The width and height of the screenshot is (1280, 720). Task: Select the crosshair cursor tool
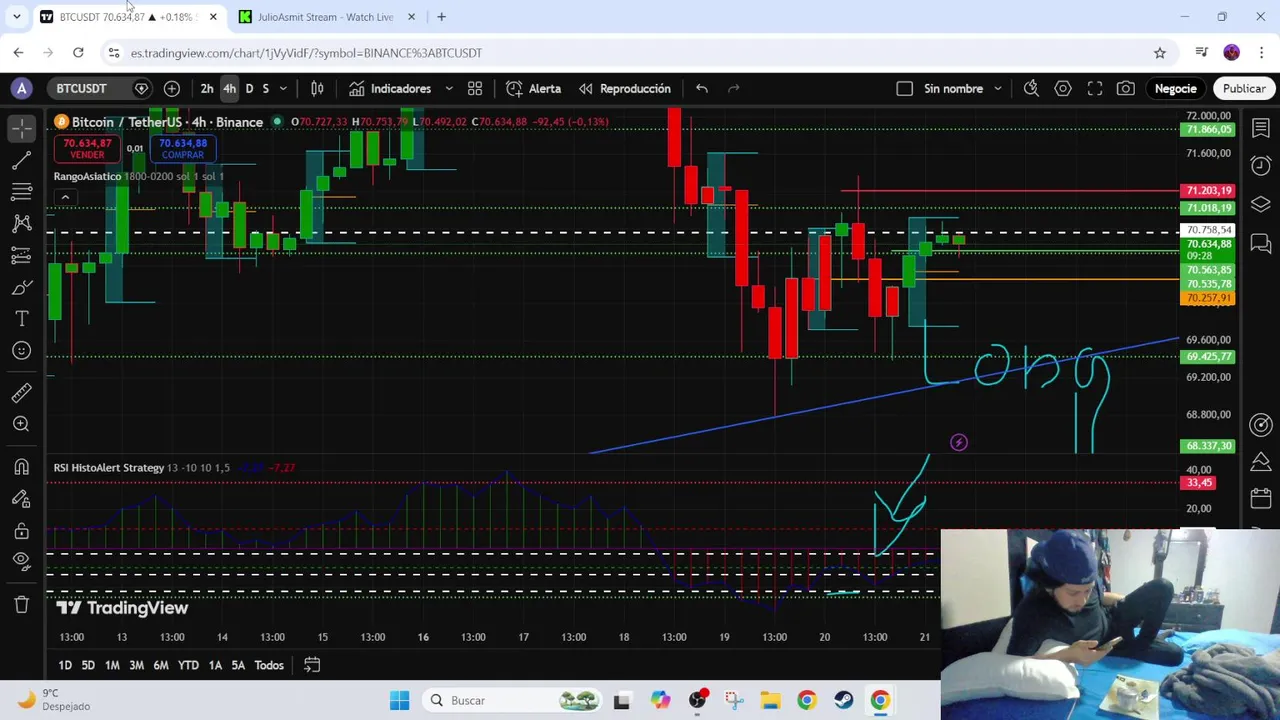(x=22, y=128)
